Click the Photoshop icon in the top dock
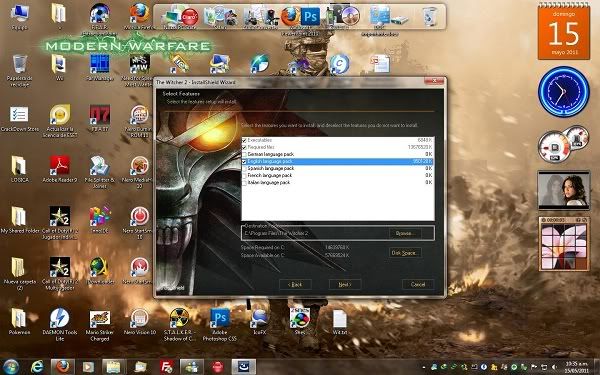Screen dimensions: 600x375 (310, 17)
